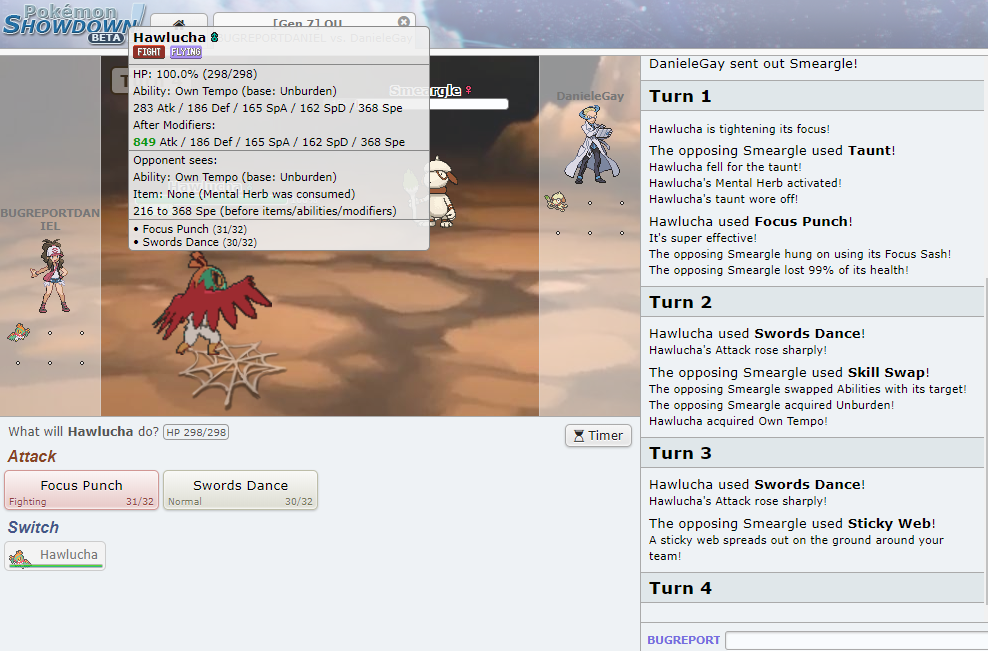Click Smeargle party icon under DanieleGay
The width and height of the screenshot is (988, 651).
[x=556, y=201]
